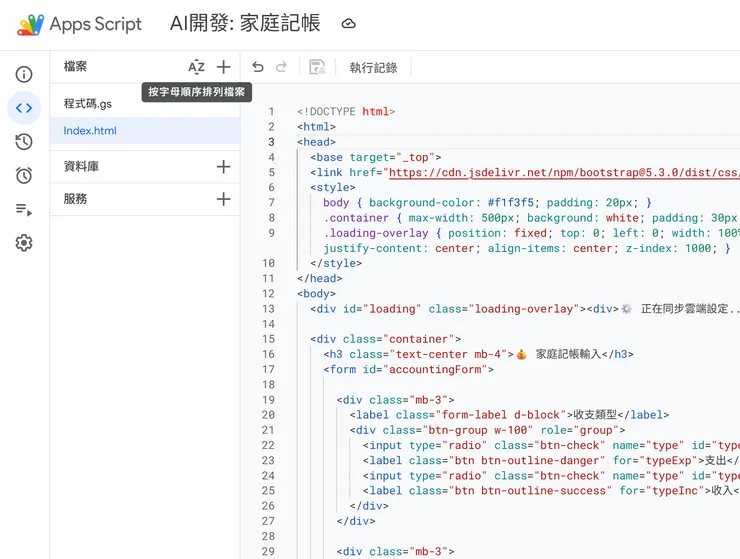Viewport: 740px width, 559px height.
Task: Add a new file with plus icon
Action: (x=224, y=67)
